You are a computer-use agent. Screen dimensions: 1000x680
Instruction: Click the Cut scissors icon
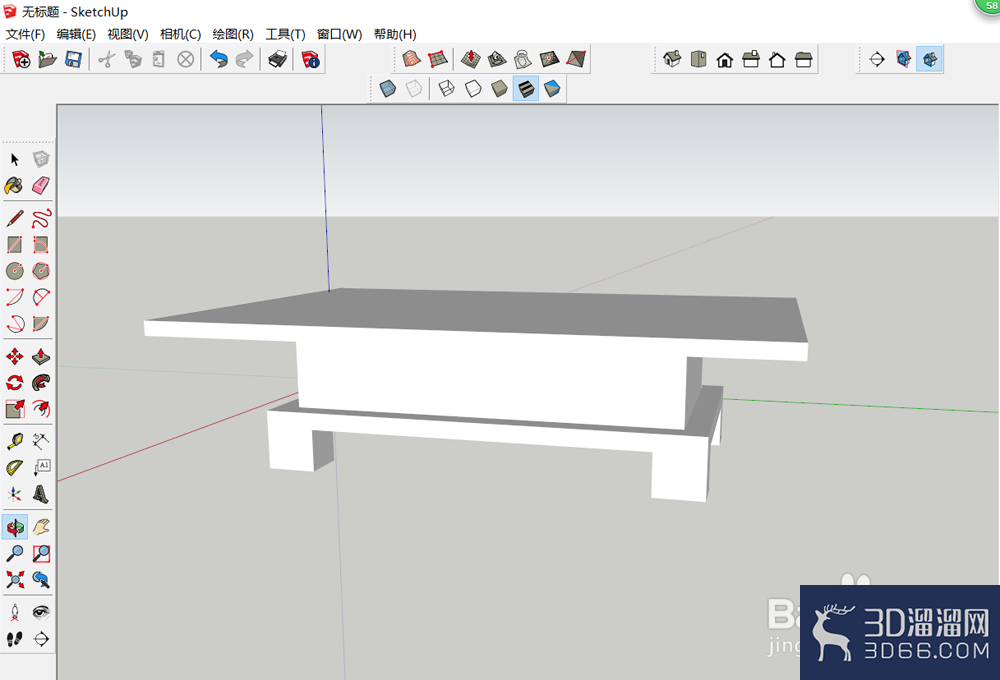[107, 59]
